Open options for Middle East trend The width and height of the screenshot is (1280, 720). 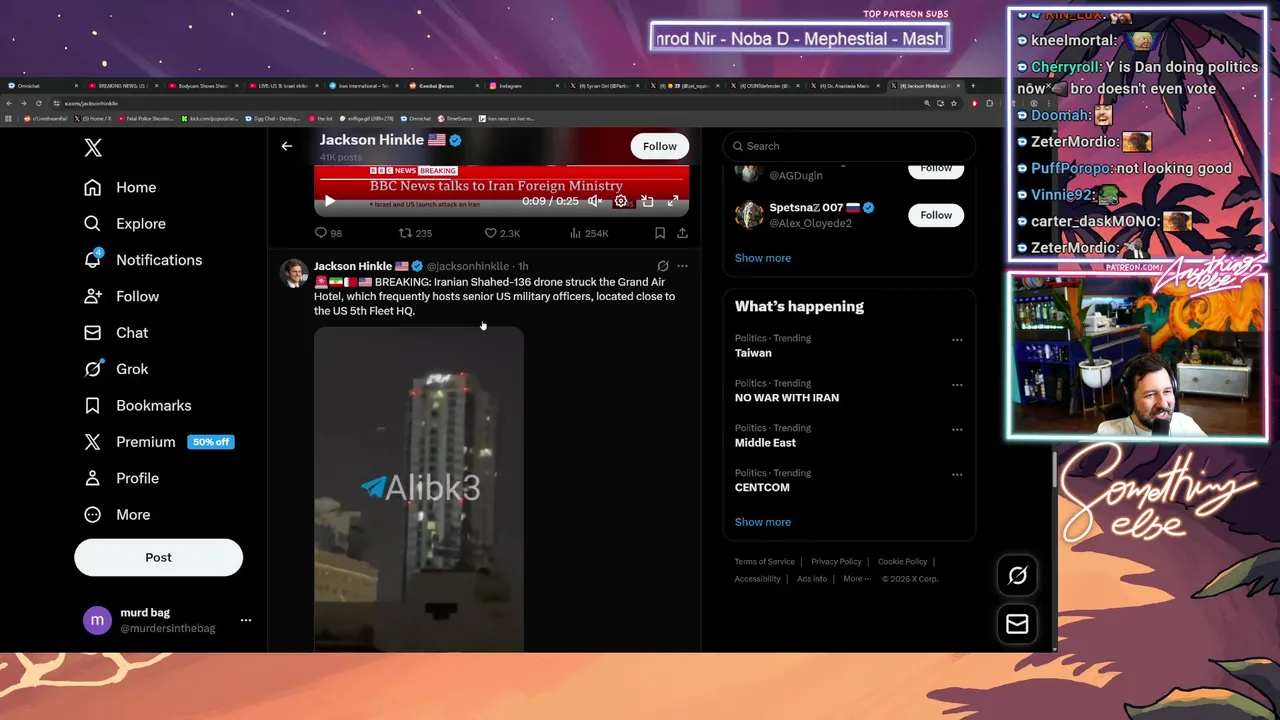(x=957, y=430)
